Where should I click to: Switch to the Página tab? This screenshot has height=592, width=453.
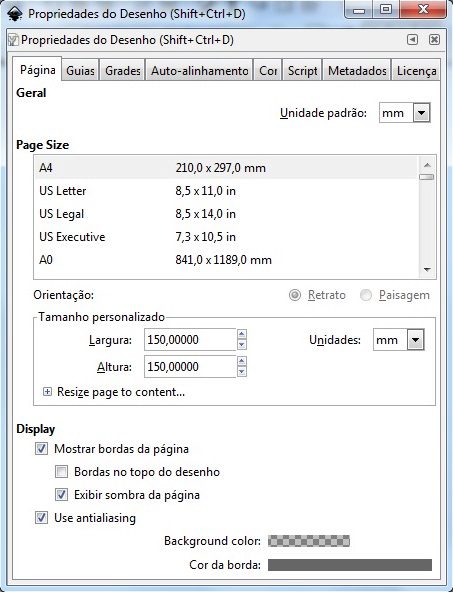pyautogui.click(x=37, y=69)
